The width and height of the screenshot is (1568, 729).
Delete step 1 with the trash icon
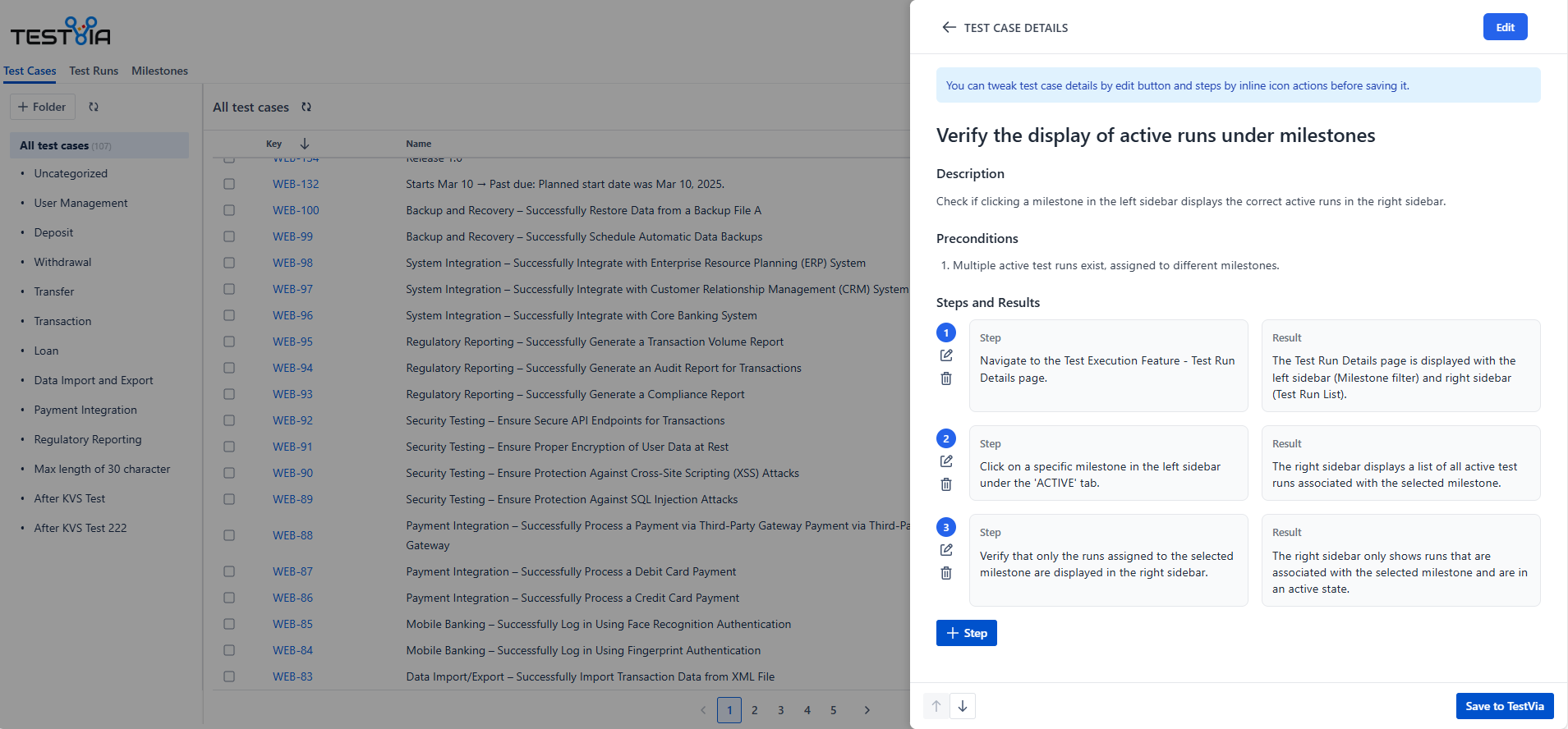(946, 378)
